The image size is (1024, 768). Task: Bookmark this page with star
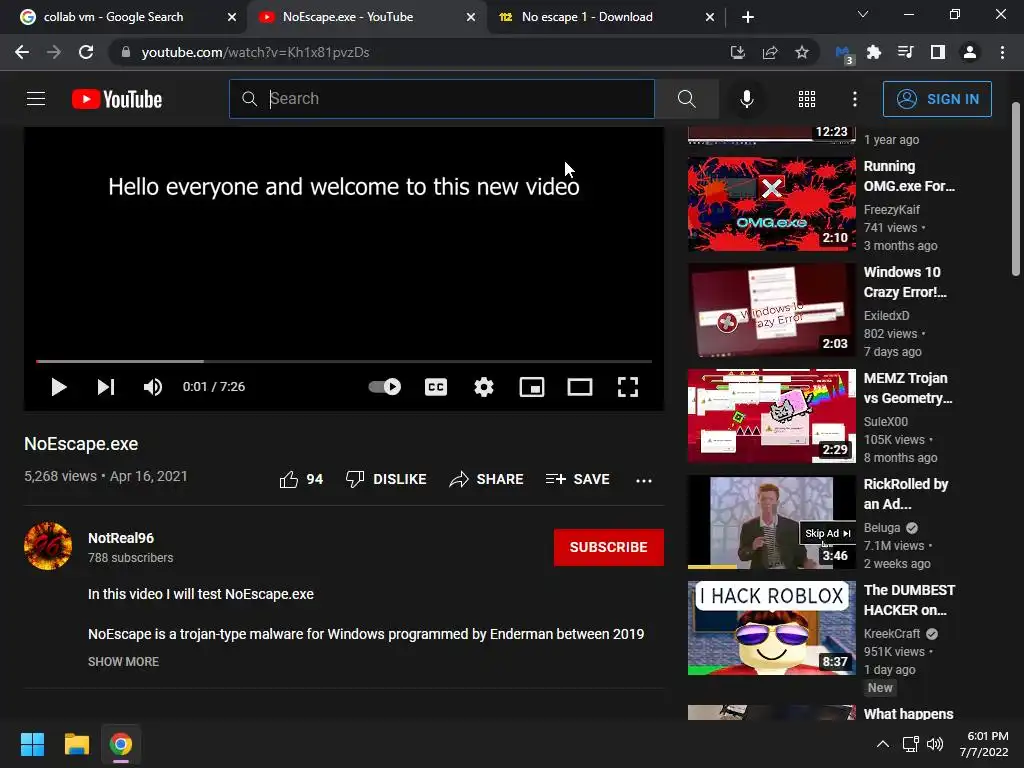point(802,52)
